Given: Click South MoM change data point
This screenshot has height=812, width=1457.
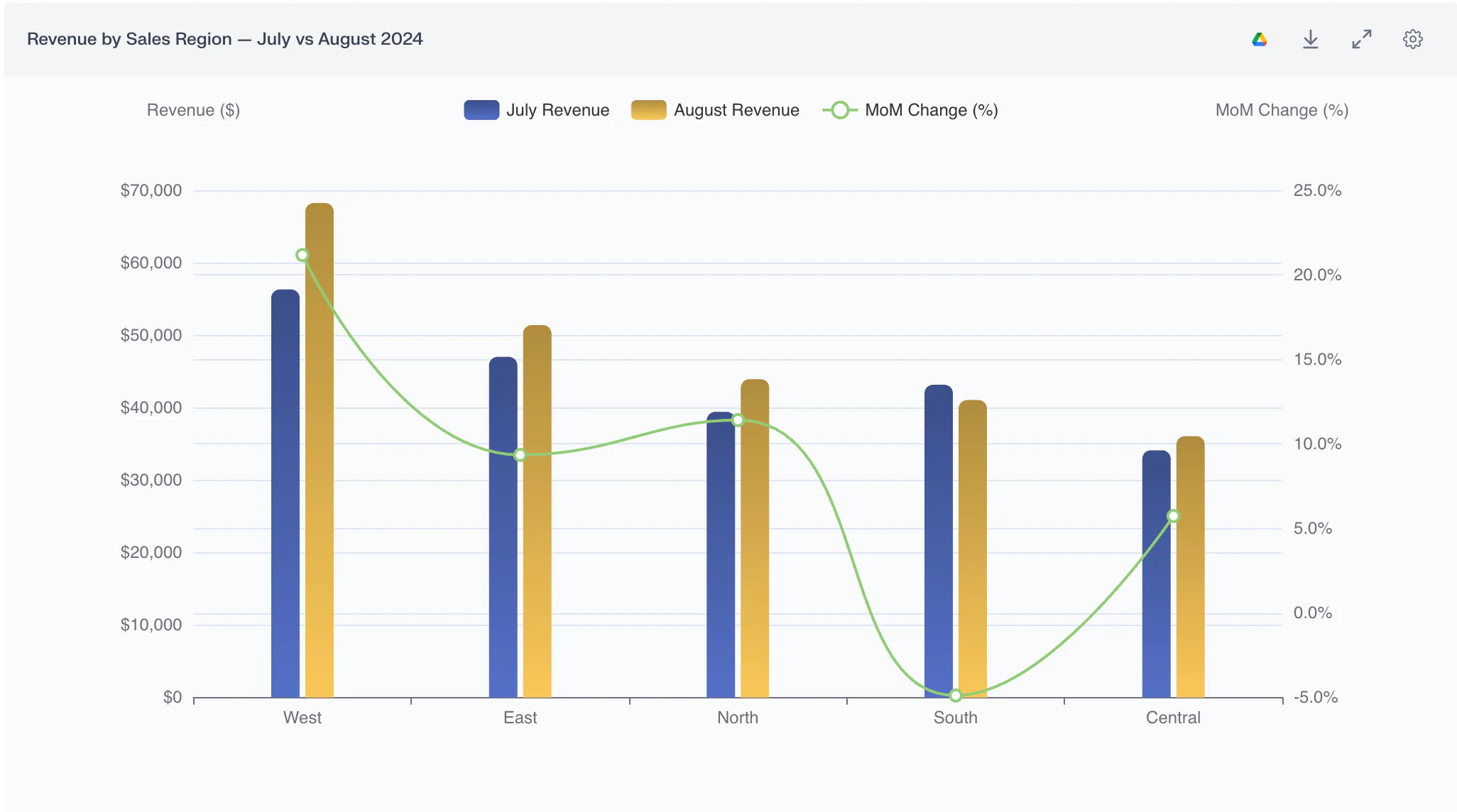Looking at the screenshot, I should coord(956,696).
